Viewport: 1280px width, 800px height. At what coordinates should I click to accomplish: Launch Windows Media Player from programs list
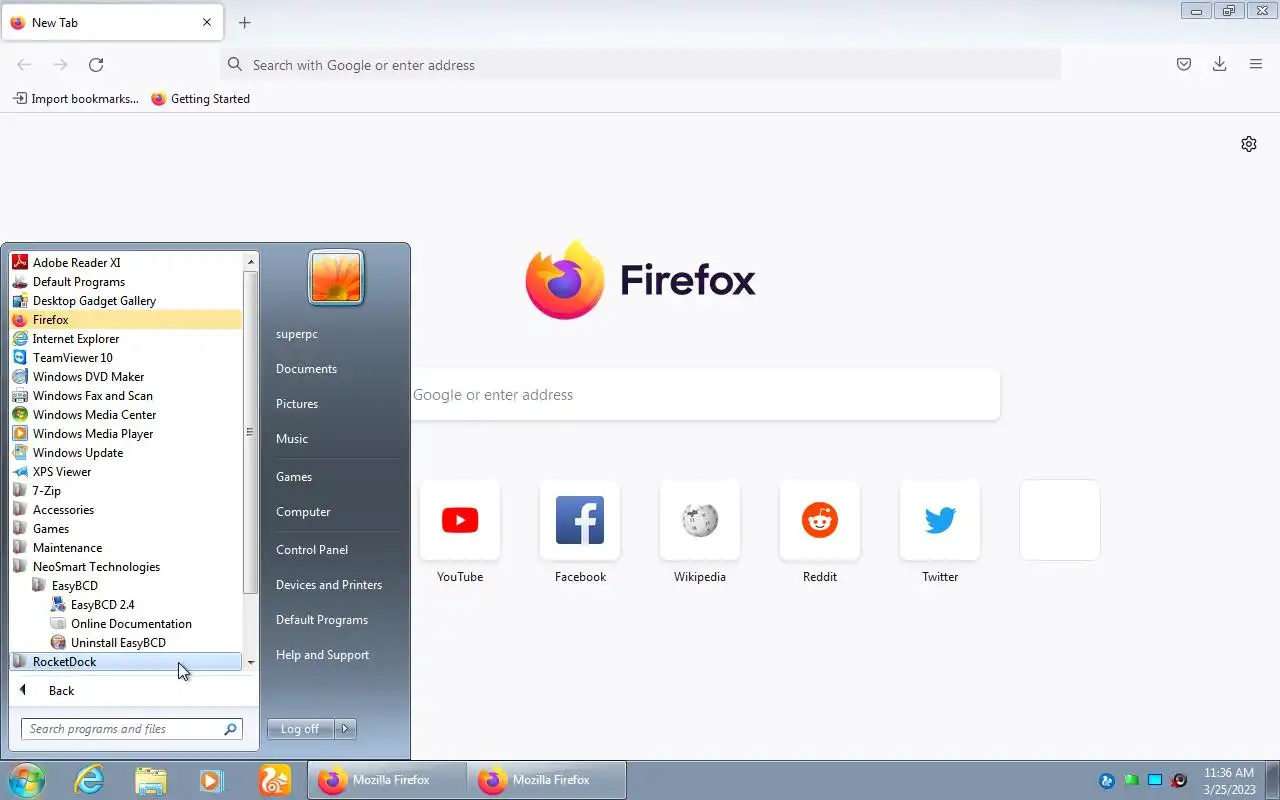point(126,434)
